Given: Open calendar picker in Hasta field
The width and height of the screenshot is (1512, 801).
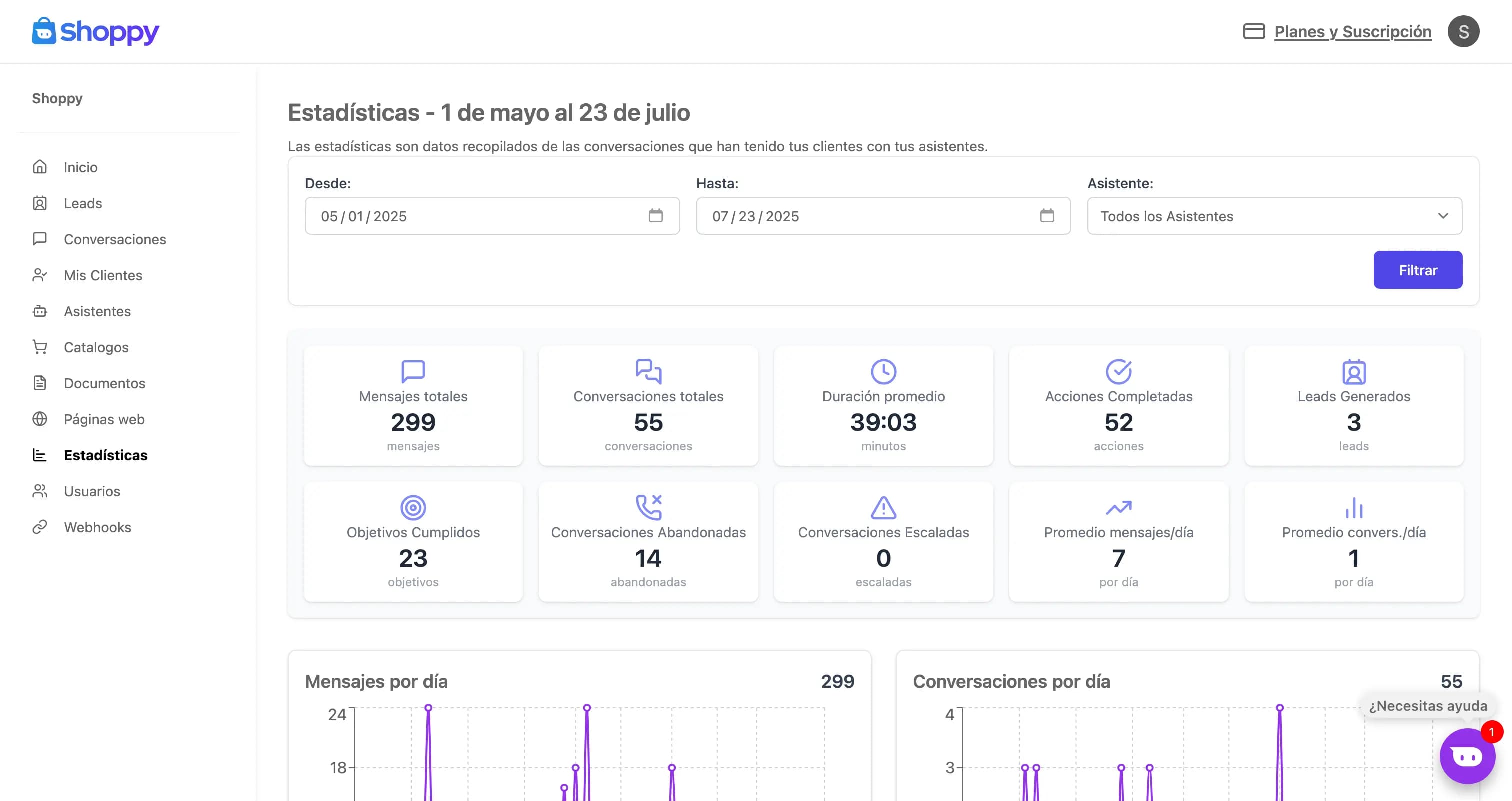Looking at the screenshot, I should click(1047, 216).
